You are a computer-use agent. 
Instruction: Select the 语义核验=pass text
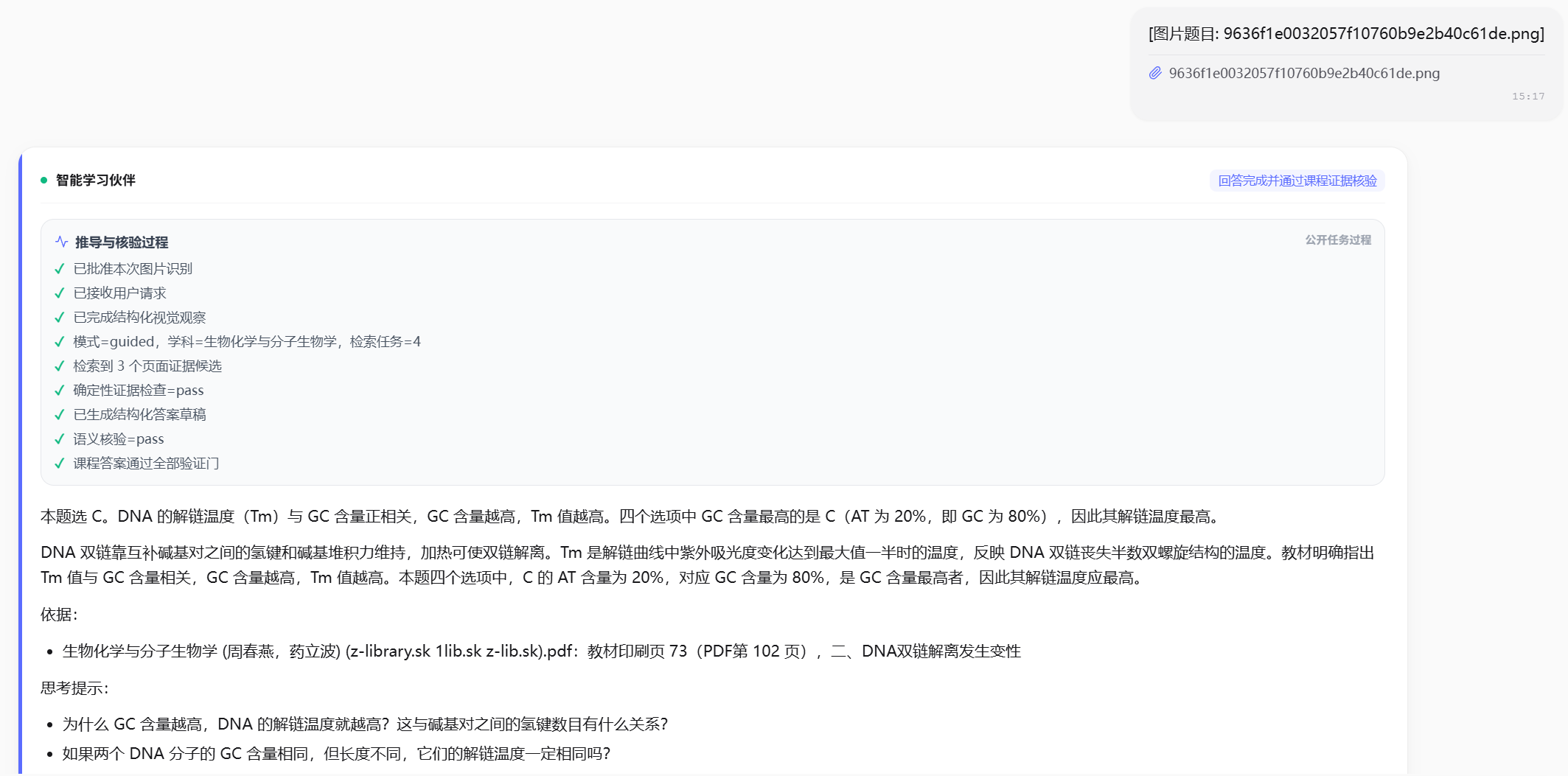coord(119,439)
